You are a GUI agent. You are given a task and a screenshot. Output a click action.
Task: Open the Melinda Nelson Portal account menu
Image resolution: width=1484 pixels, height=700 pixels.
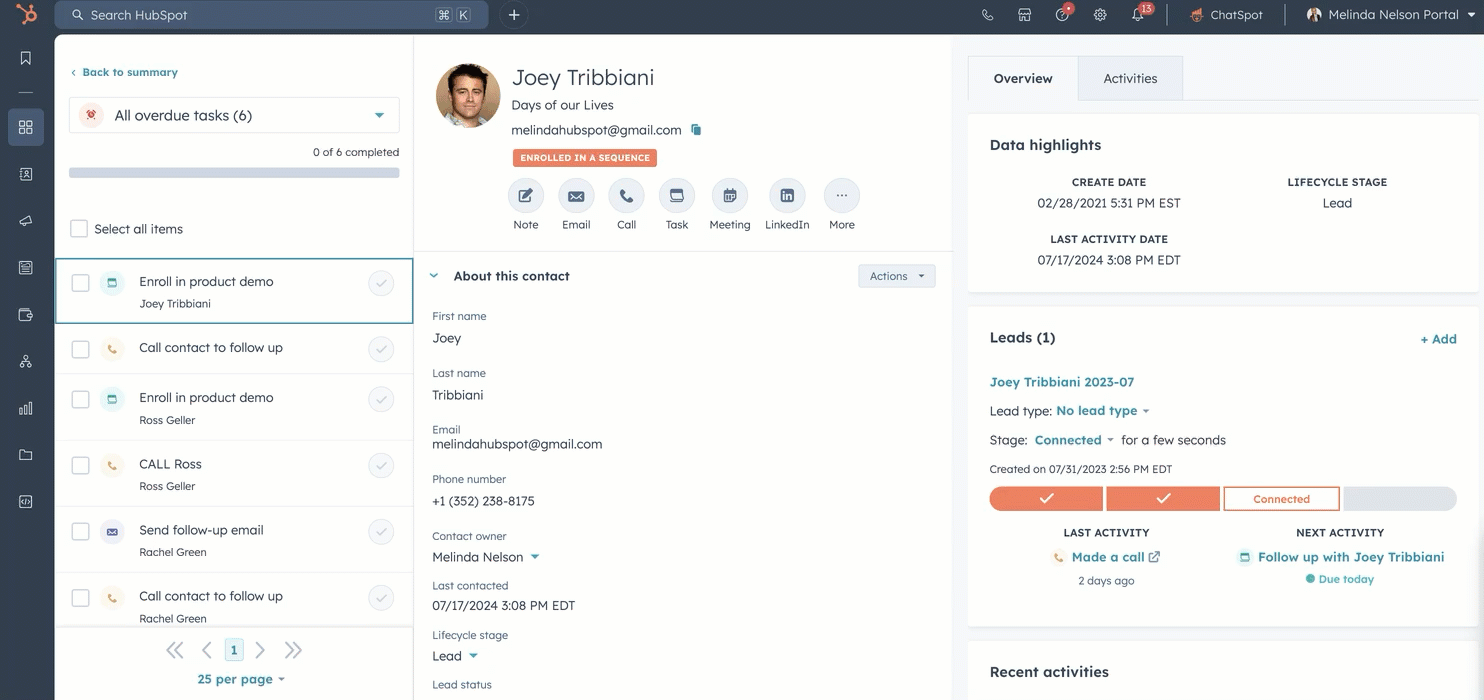pos(1390,15)
